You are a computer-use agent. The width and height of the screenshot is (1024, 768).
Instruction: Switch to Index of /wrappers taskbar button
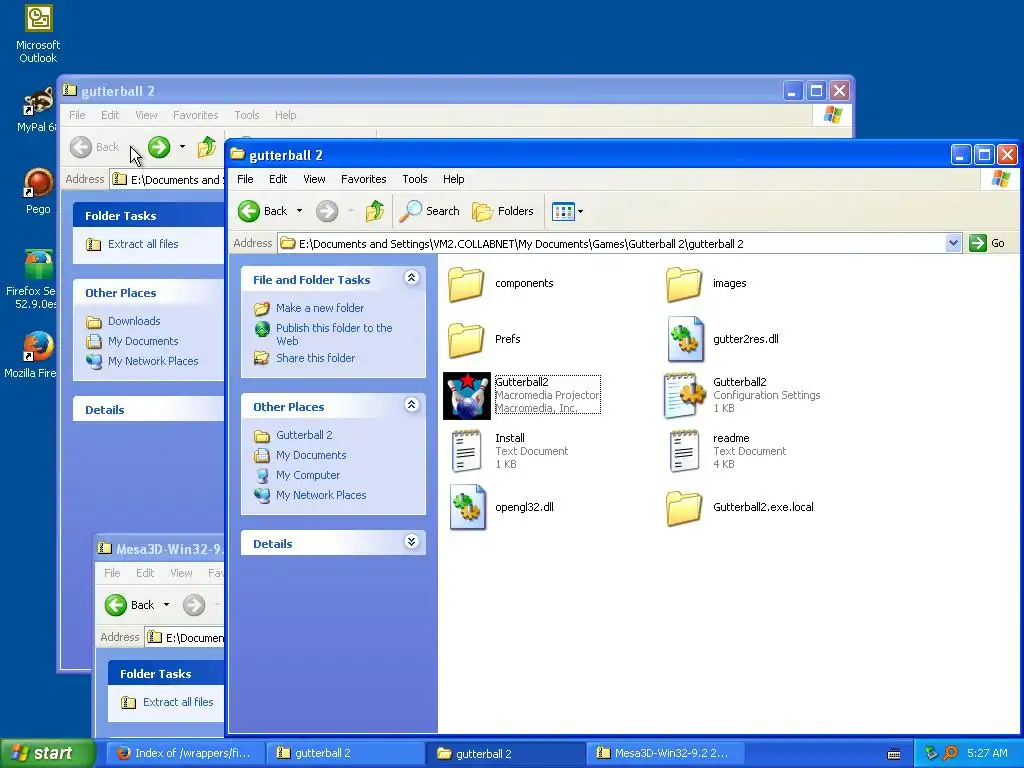pos(185,754)
